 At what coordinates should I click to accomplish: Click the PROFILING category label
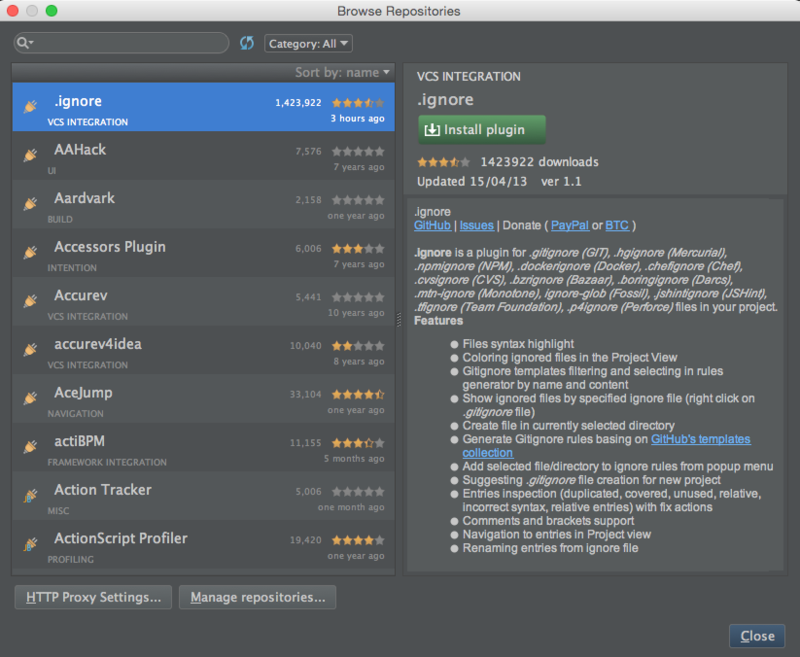pos(70,560)
